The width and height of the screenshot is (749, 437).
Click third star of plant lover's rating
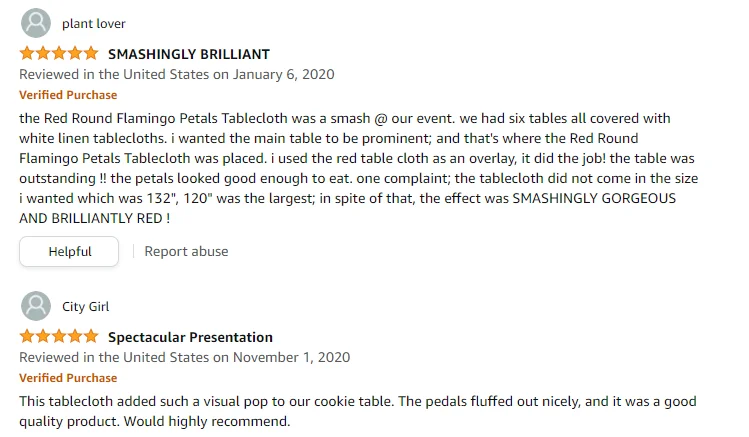click(59, 54)
